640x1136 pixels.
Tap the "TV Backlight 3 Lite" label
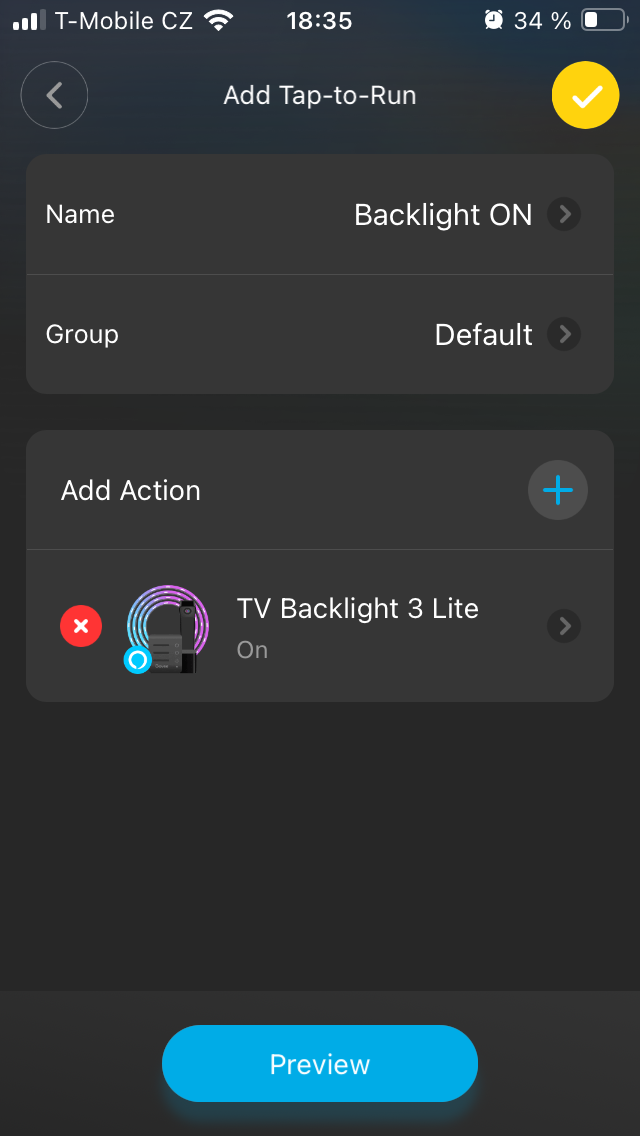point(357,608)
